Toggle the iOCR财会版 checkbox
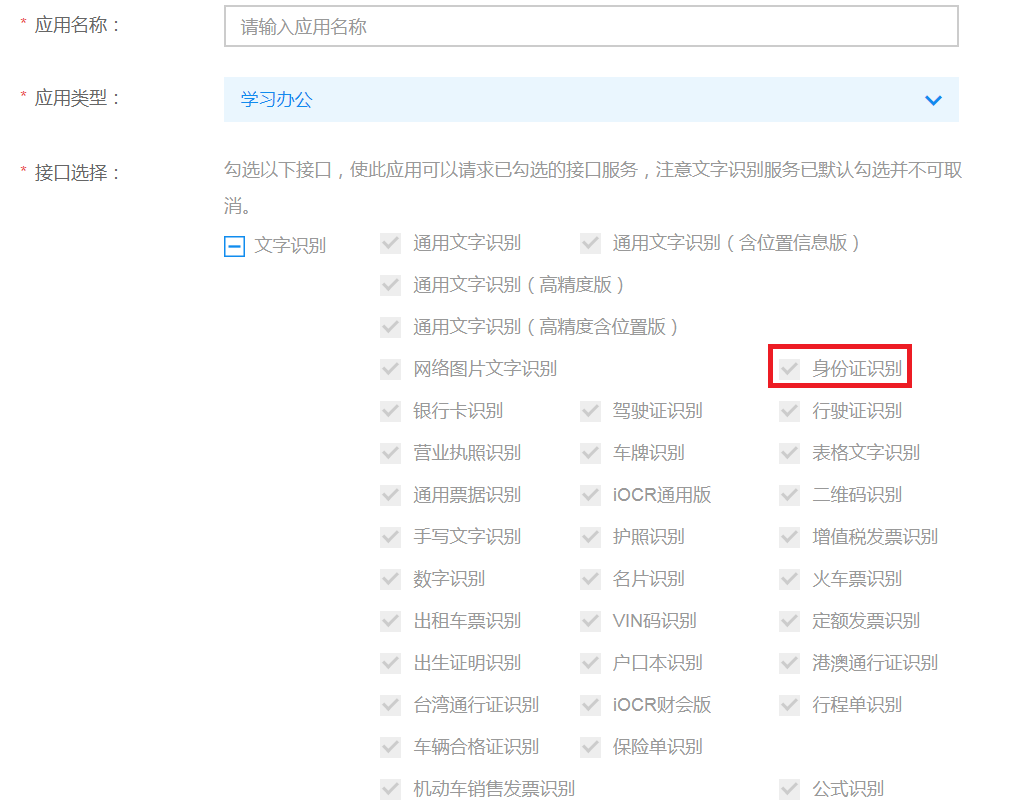The image size is (1036, 810). [590, 705]
